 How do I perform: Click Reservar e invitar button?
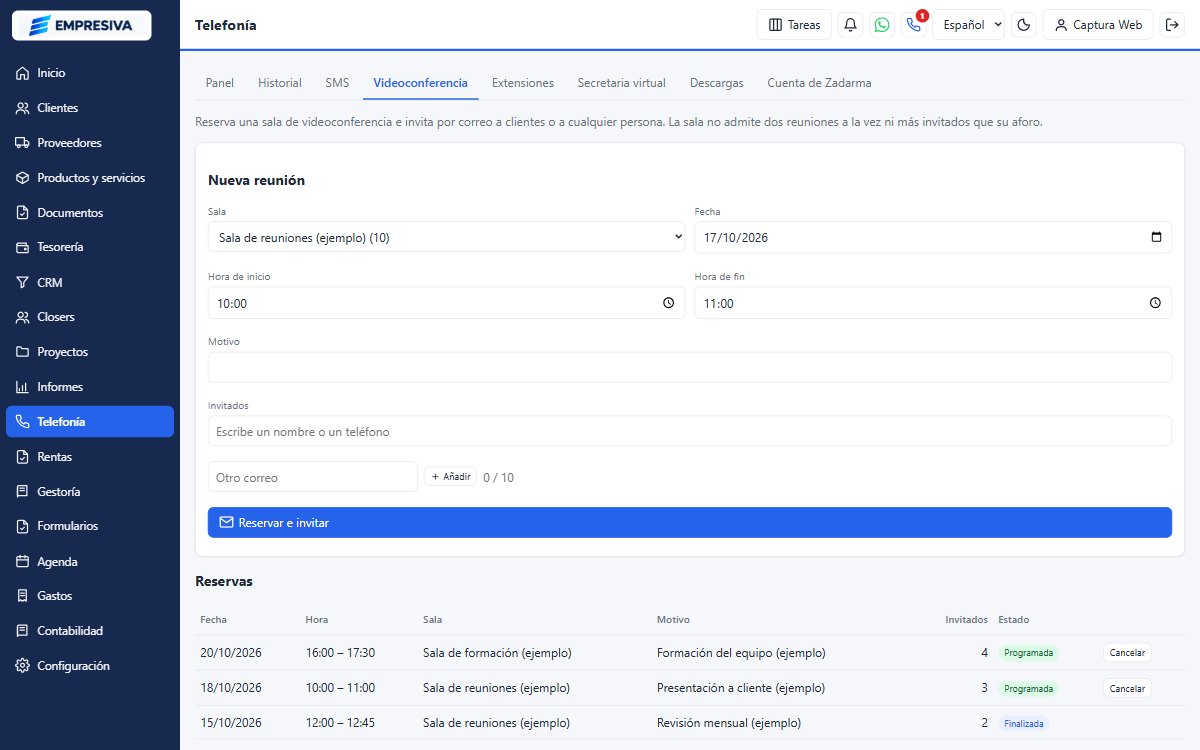pos(690,522)
